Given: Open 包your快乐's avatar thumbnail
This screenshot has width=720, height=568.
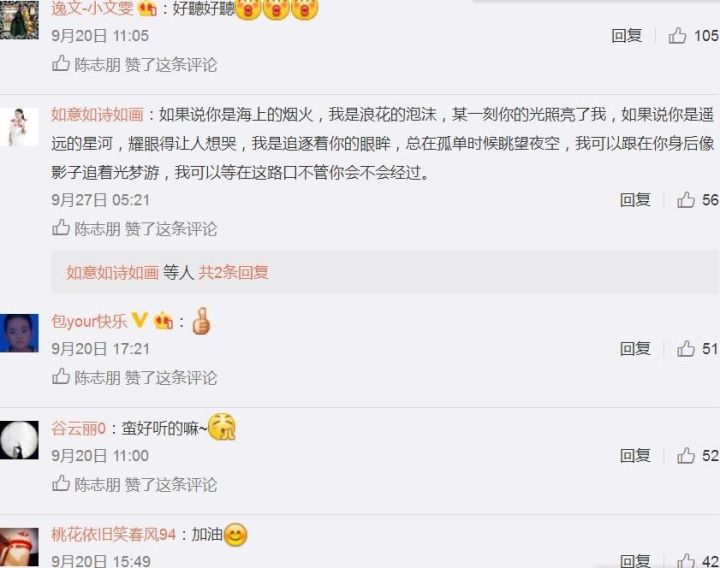Looking at the screenshot, I should (x=19, y=333).
